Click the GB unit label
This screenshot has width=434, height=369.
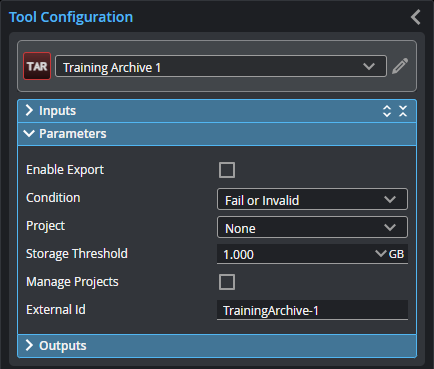pyautogui.click(x=396, y=254)
